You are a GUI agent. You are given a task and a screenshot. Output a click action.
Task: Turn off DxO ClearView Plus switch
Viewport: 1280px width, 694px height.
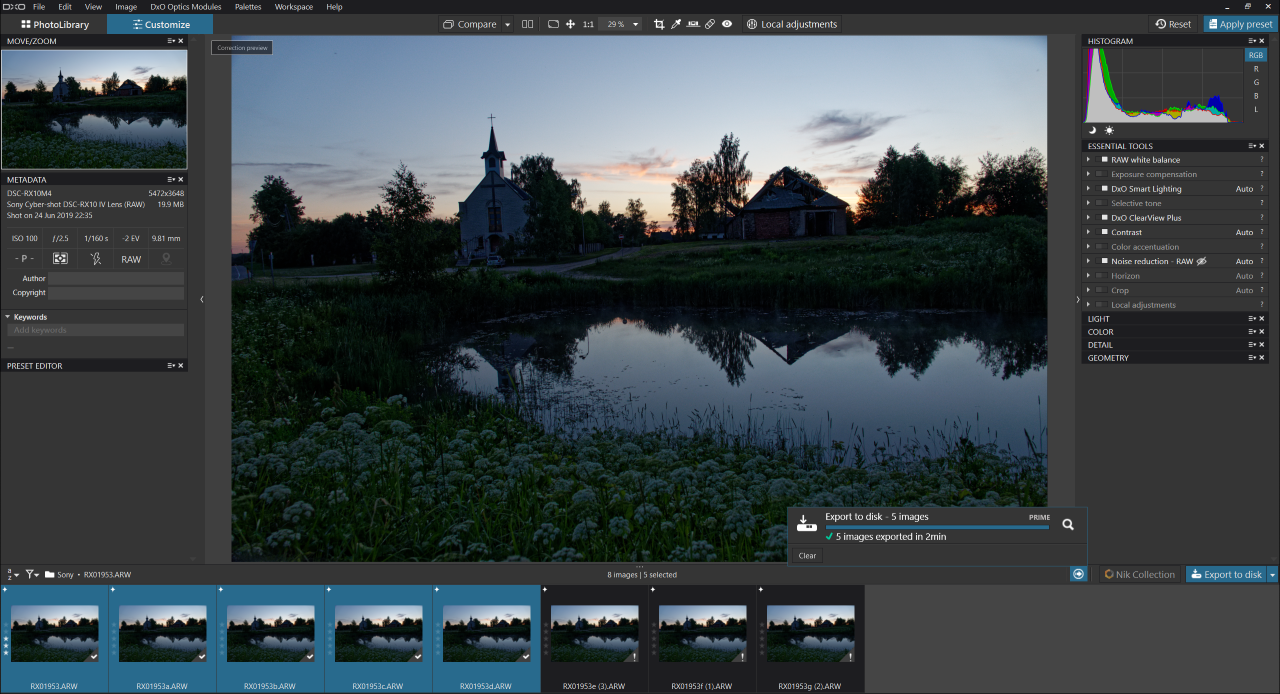tap(1104, 218)
